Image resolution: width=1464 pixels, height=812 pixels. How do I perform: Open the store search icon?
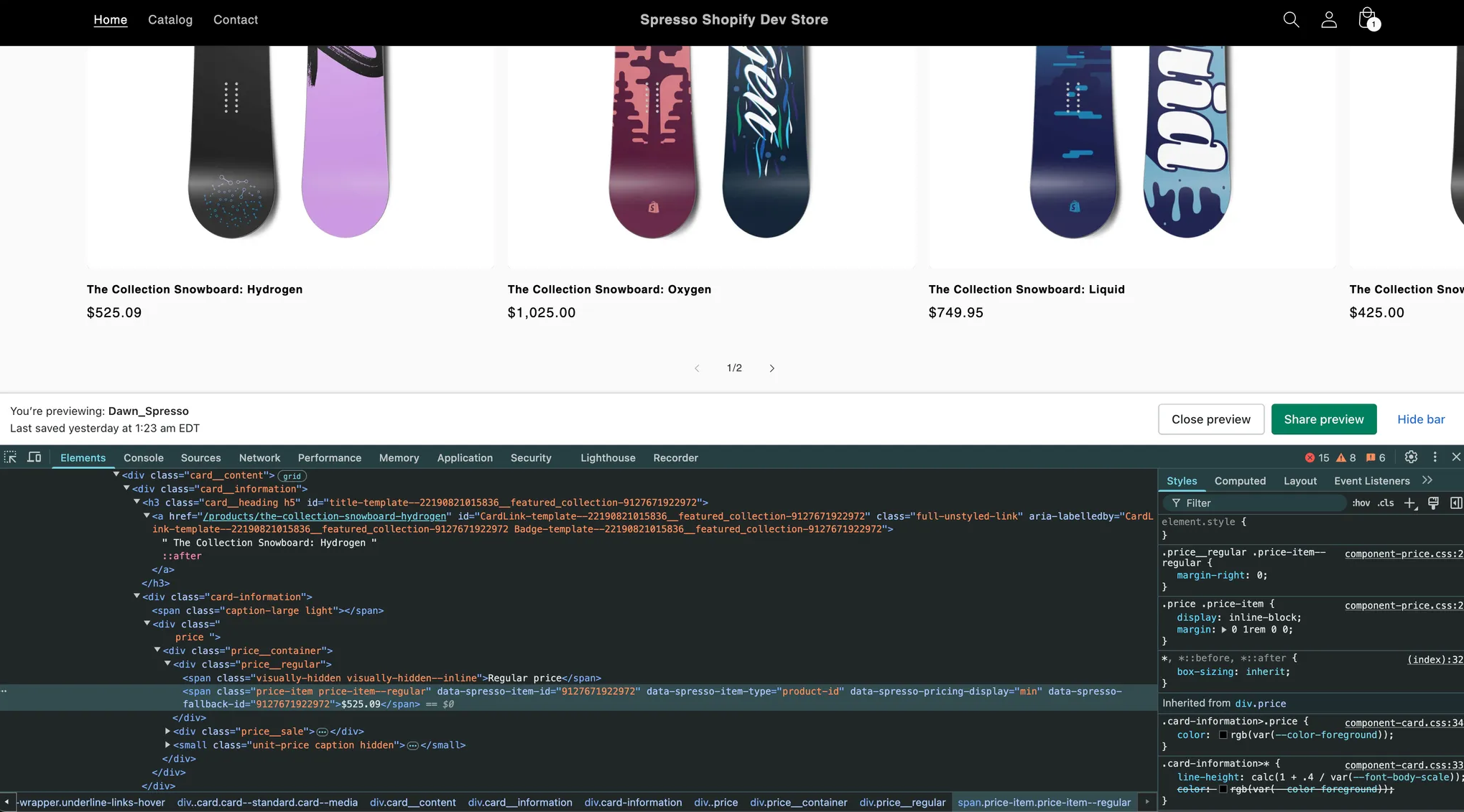1291,19
